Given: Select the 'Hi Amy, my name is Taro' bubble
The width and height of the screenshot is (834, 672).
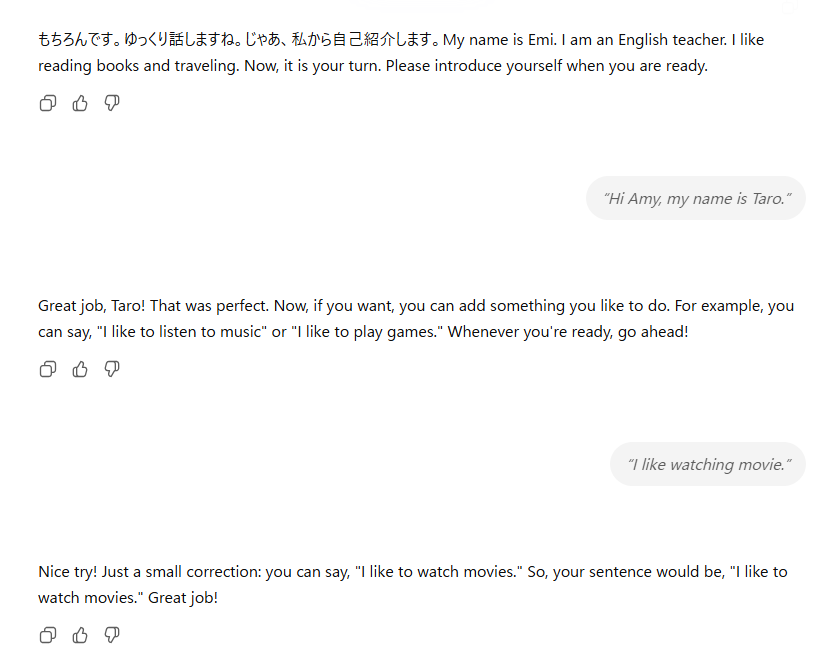Looking at the screenshot, I should point(696,198).
